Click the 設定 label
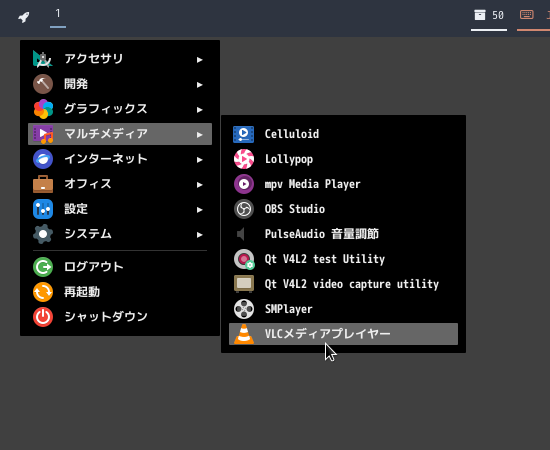Image resolution: width=550 pixels, height=450 pixels. pos(76,209)
